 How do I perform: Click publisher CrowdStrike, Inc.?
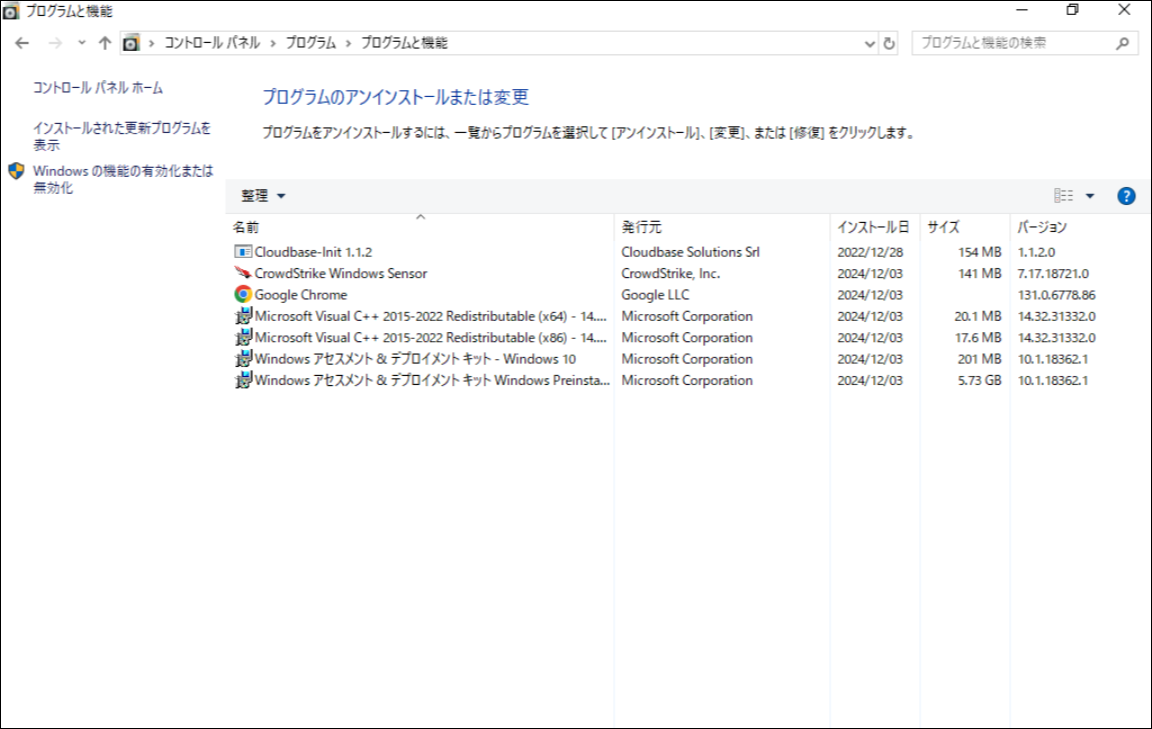(x=670, y=273)
